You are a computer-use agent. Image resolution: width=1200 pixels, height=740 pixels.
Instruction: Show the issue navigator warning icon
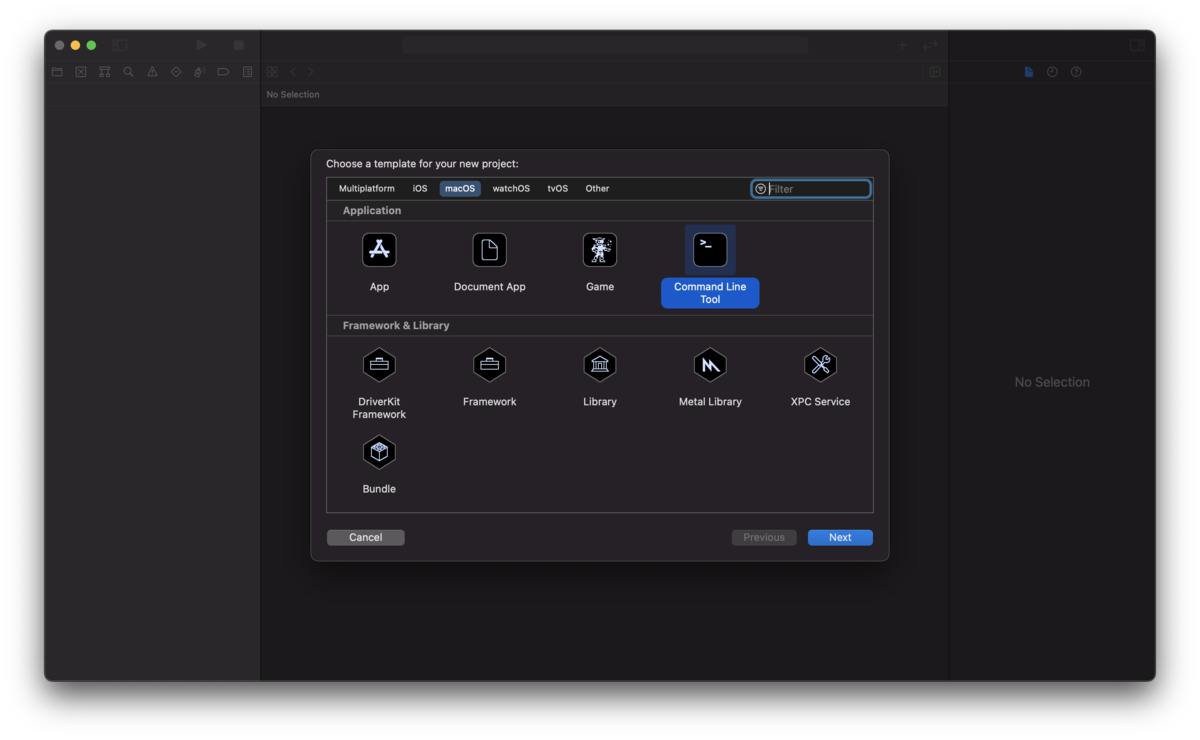click(x=152, y=72)
